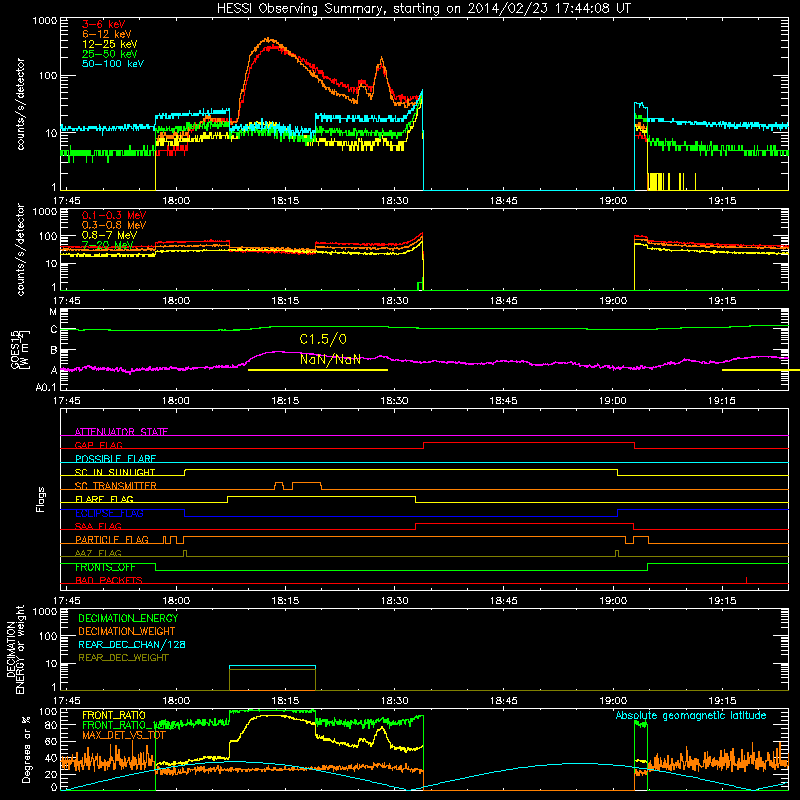Select the 3-6 keV legend label

(104, 24)
